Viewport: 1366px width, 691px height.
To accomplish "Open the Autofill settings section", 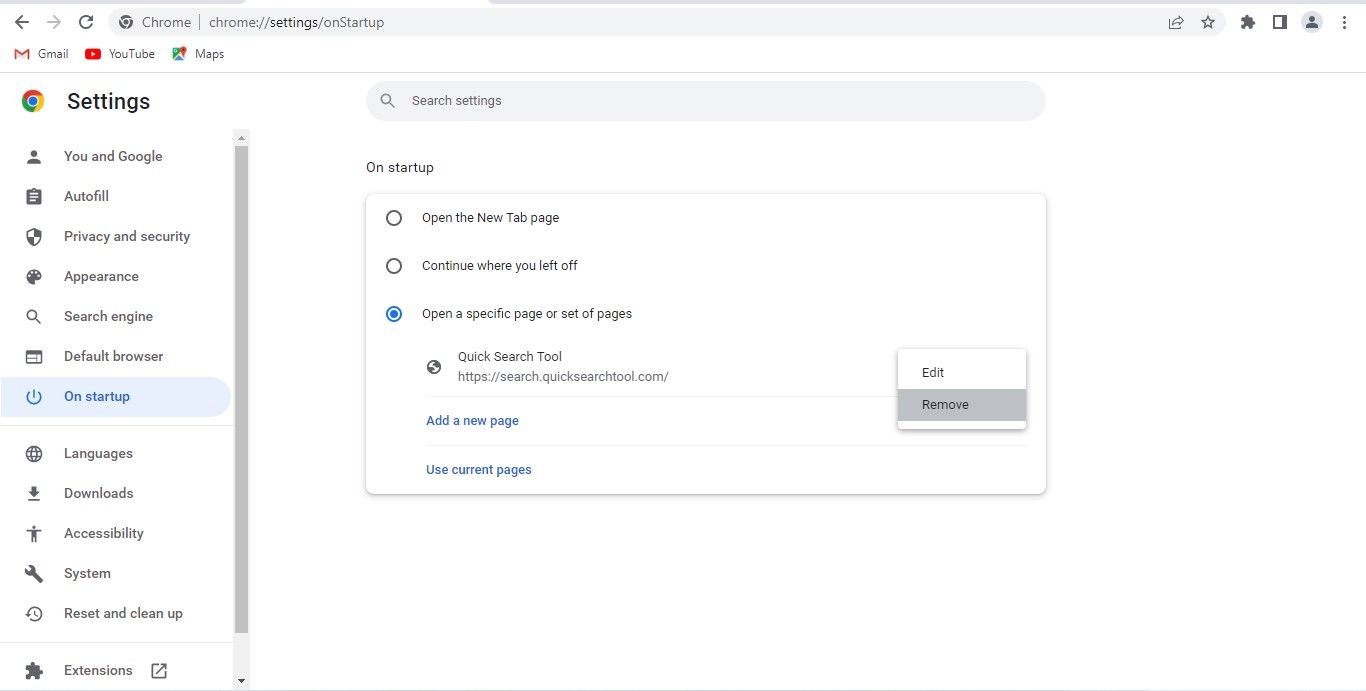I will click(86, 196).
